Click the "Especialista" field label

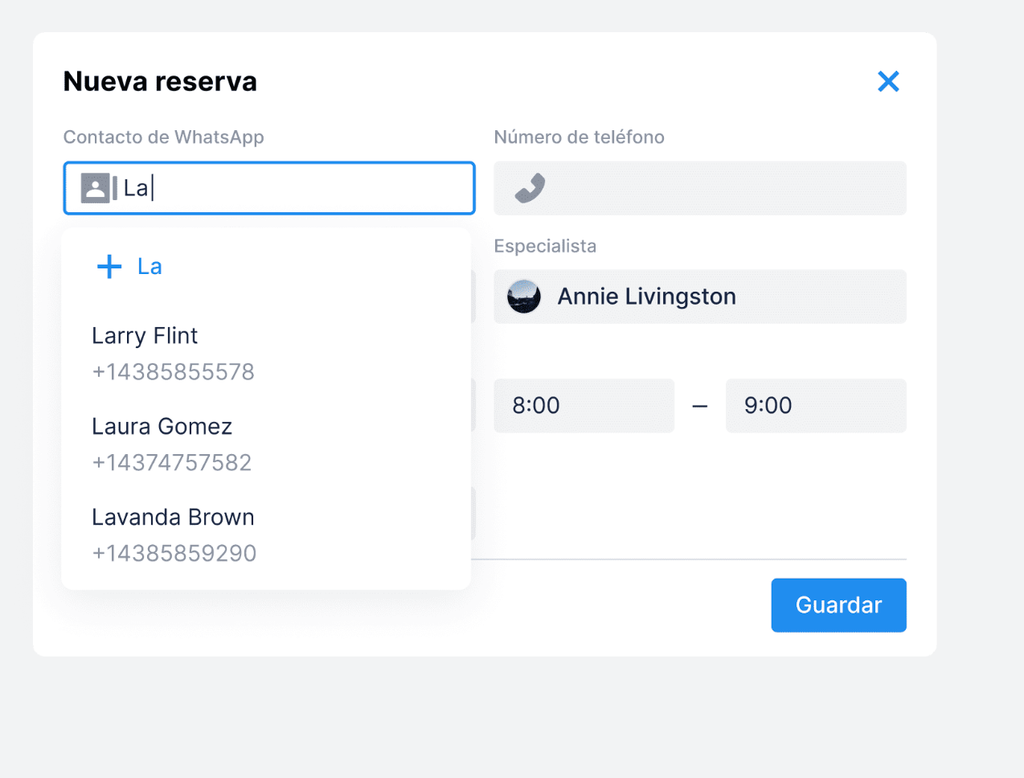(545, 246)
